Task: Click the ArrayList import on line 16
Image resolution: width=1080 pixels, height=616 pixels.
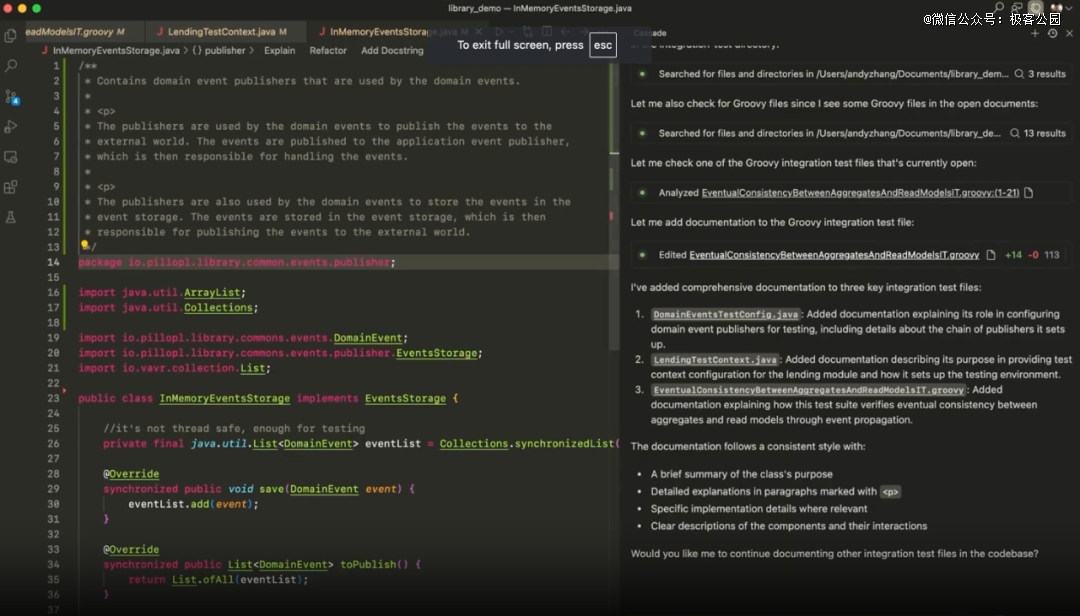Action: click(212, 293)
